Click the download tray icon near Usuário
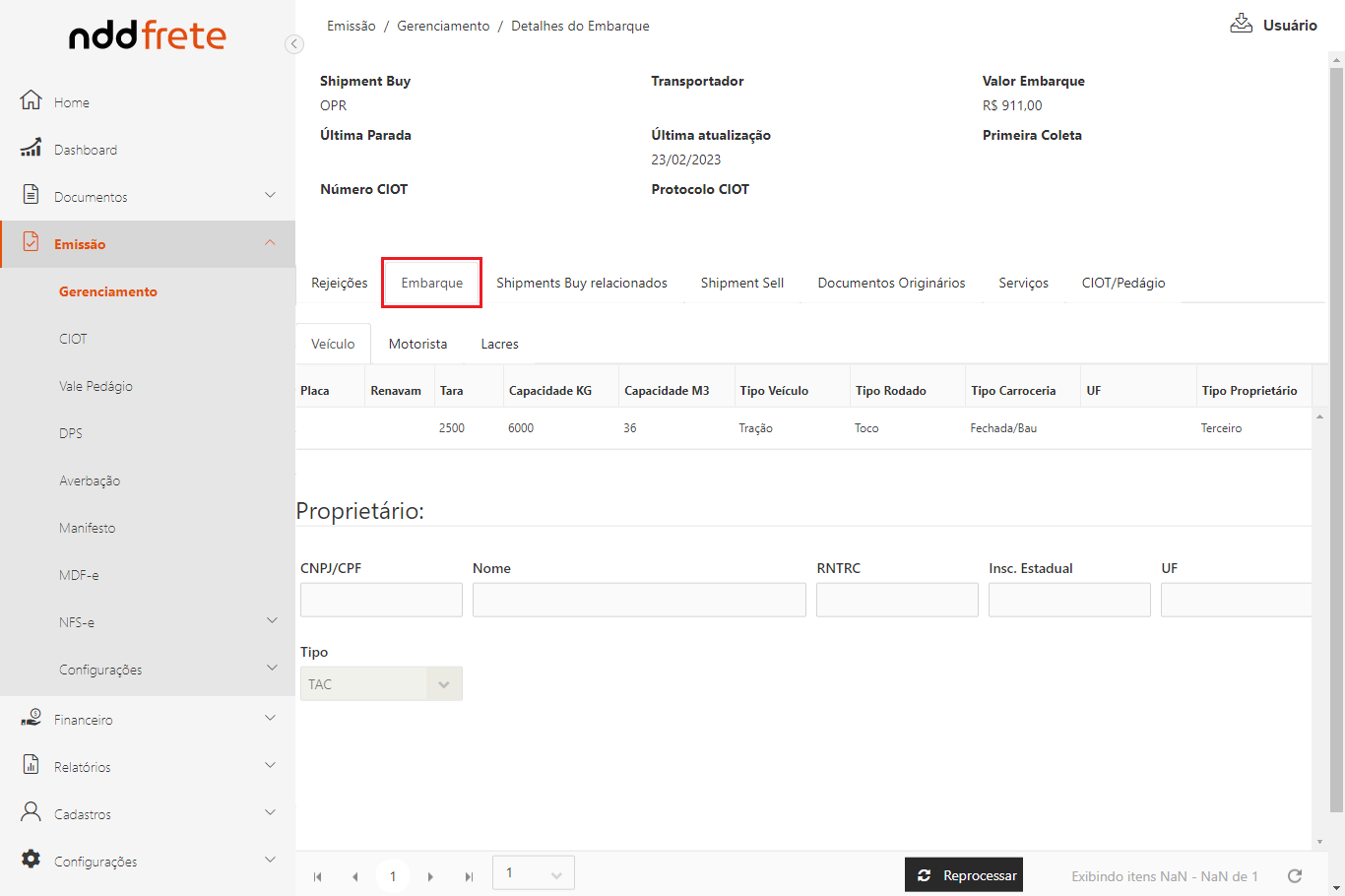The image size is (1345, 896). [1241, 25]
